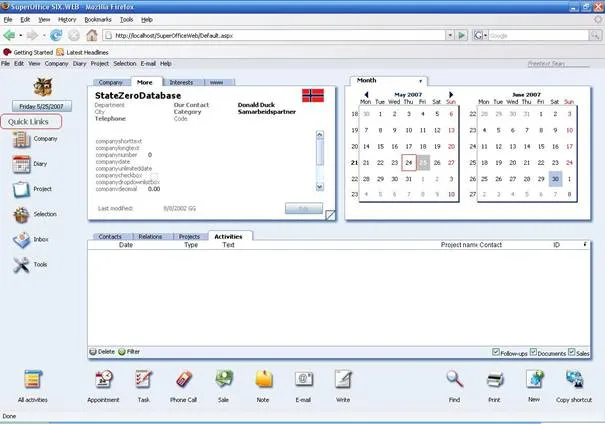Click the Find magnifier icon
Screen dimensions: 605x424
click(455, 379)
